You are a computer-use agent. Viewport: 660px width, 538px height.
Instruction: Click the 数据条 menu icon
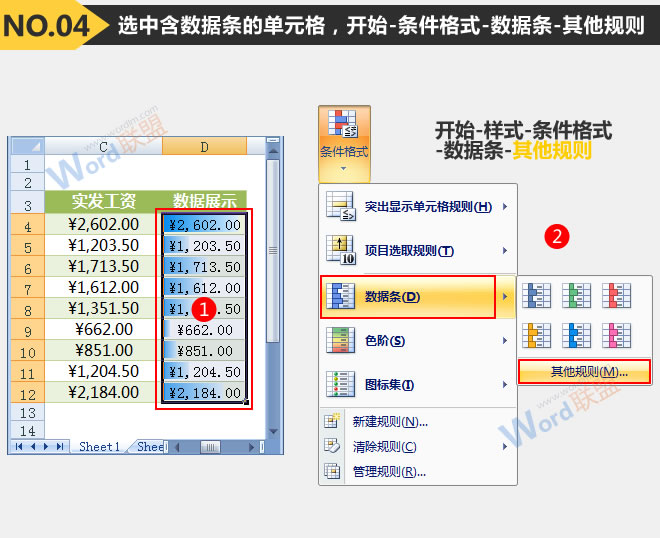341,296
